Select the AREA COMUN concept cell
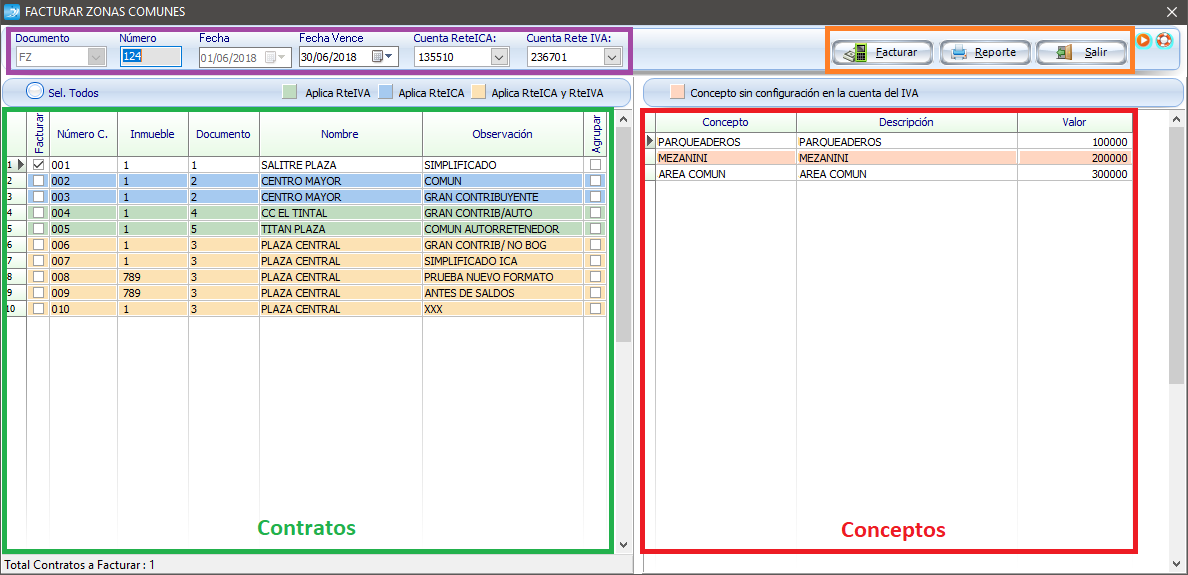This screenshot has height=575, width=1188. tap(725, 173)
